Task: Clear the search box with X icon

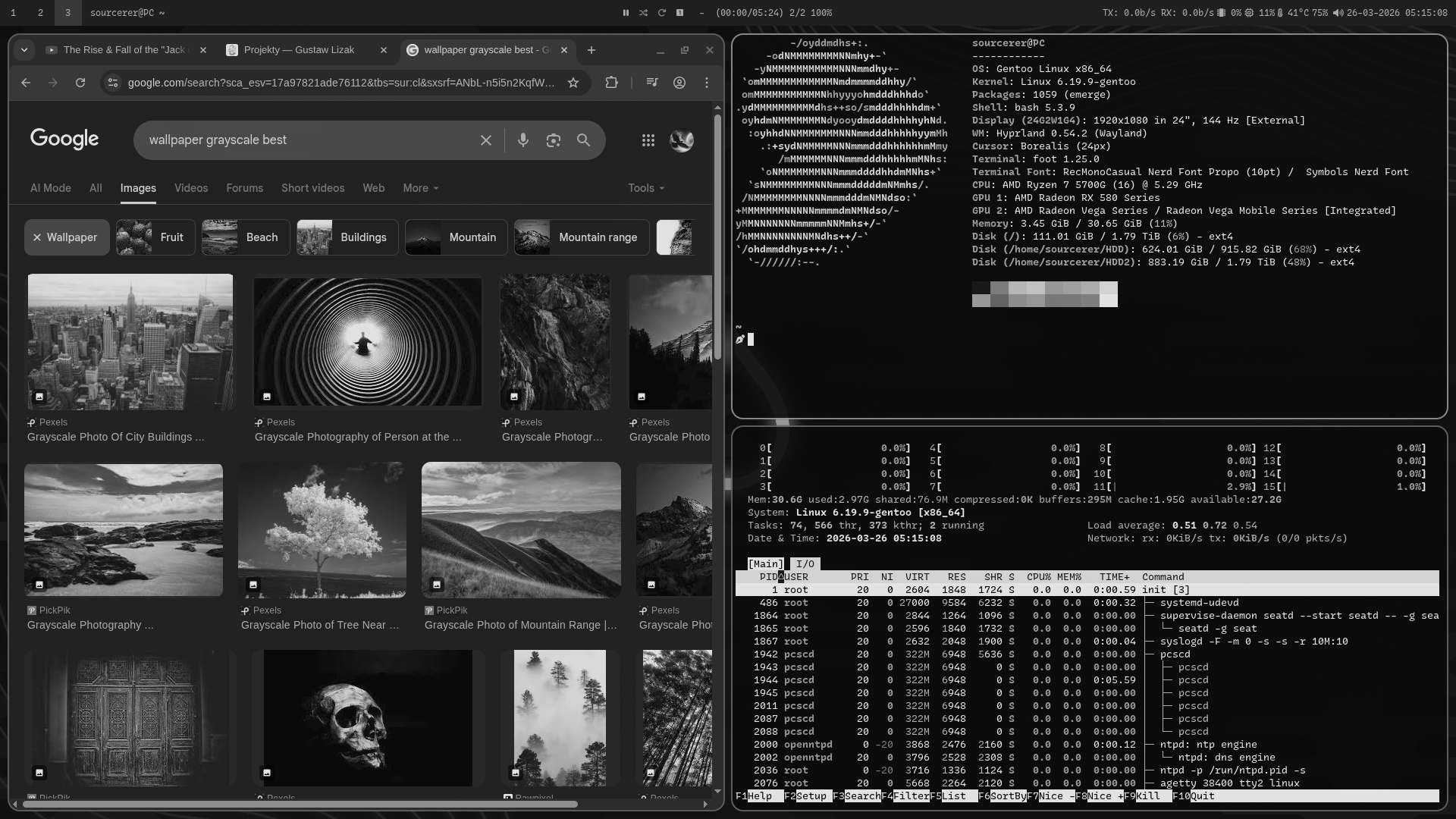Action: pyautogui.click(x=486, y=140)
